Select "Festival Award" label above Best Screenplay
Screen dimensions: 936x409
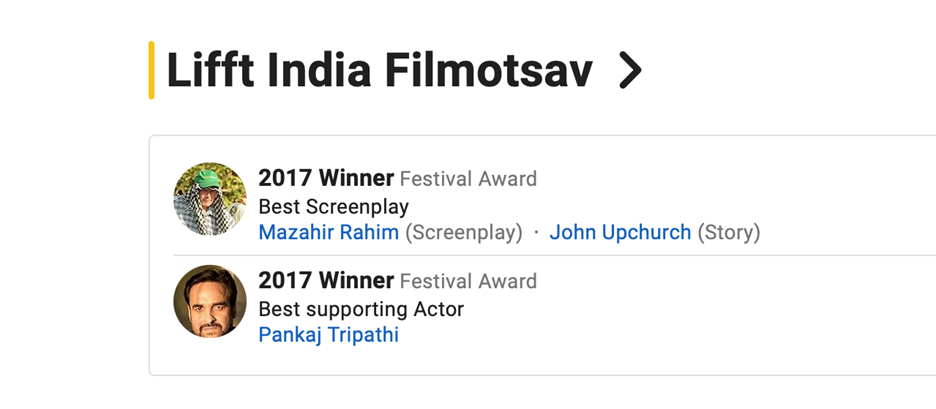click(468, 180)
